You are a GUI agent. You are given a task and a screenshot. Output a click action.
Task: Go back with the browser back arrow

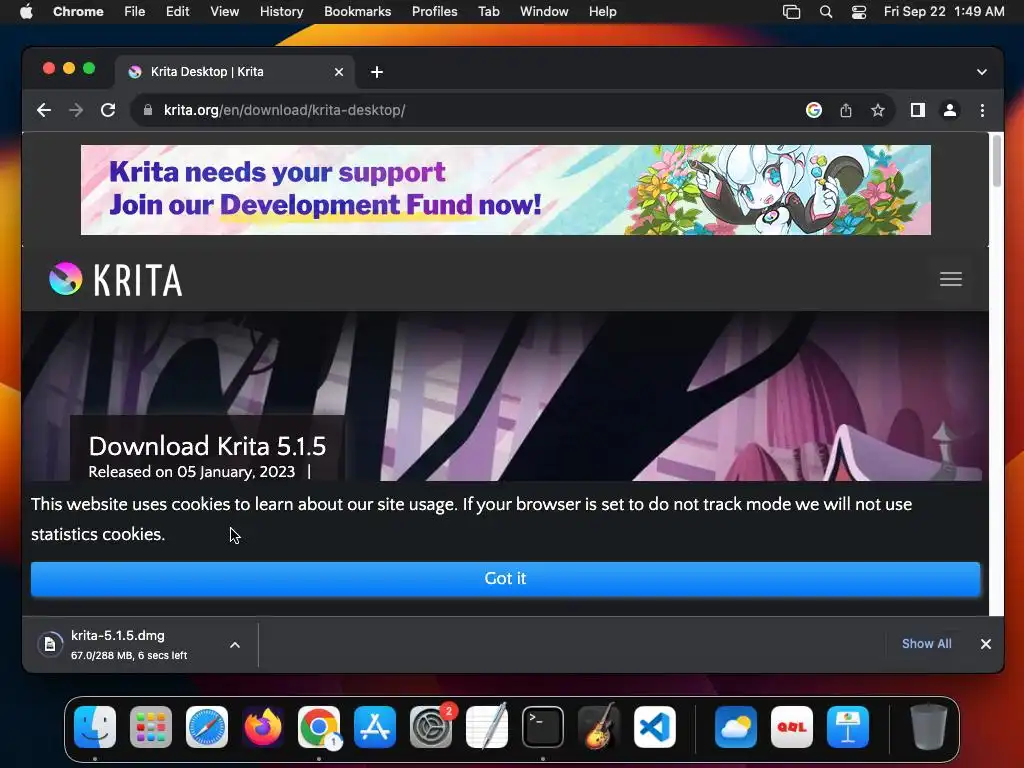[x=44, y=110]
